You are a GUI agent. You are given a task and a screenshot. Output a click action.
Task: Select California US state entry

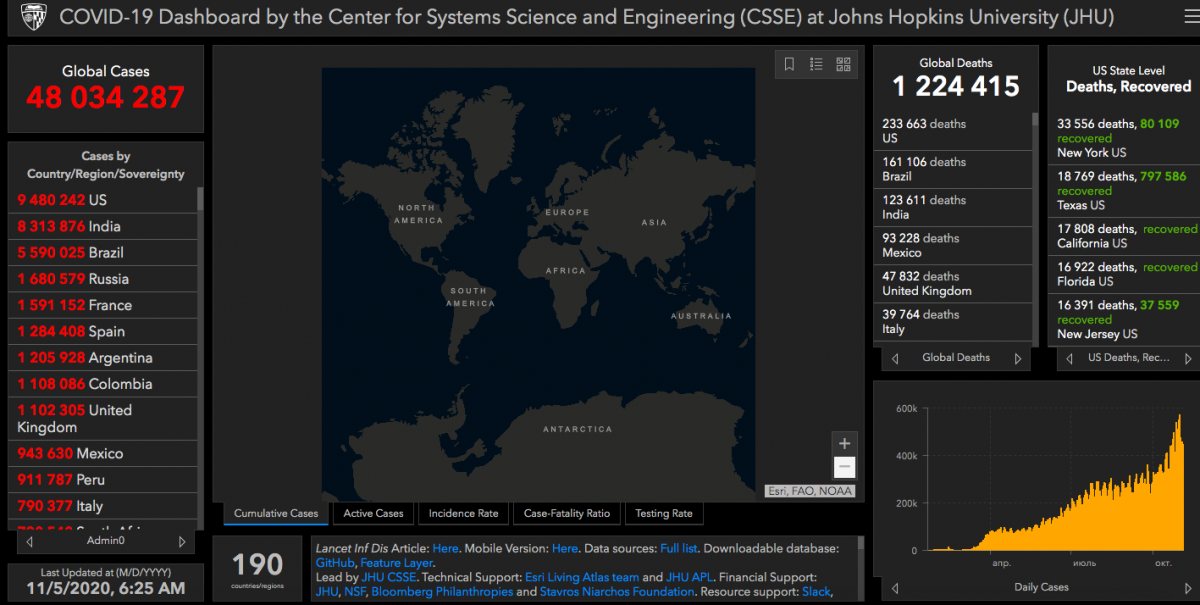point(1125,236)
